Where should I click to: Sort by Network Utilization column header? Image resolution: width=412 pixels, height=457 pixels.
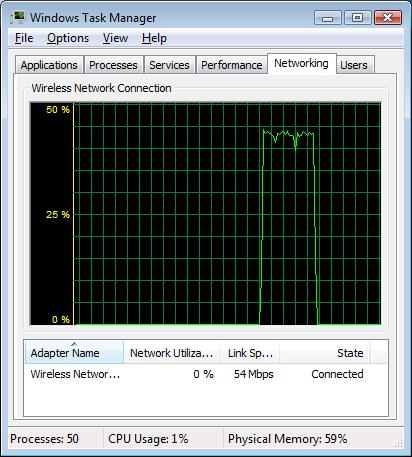(171, 352)
